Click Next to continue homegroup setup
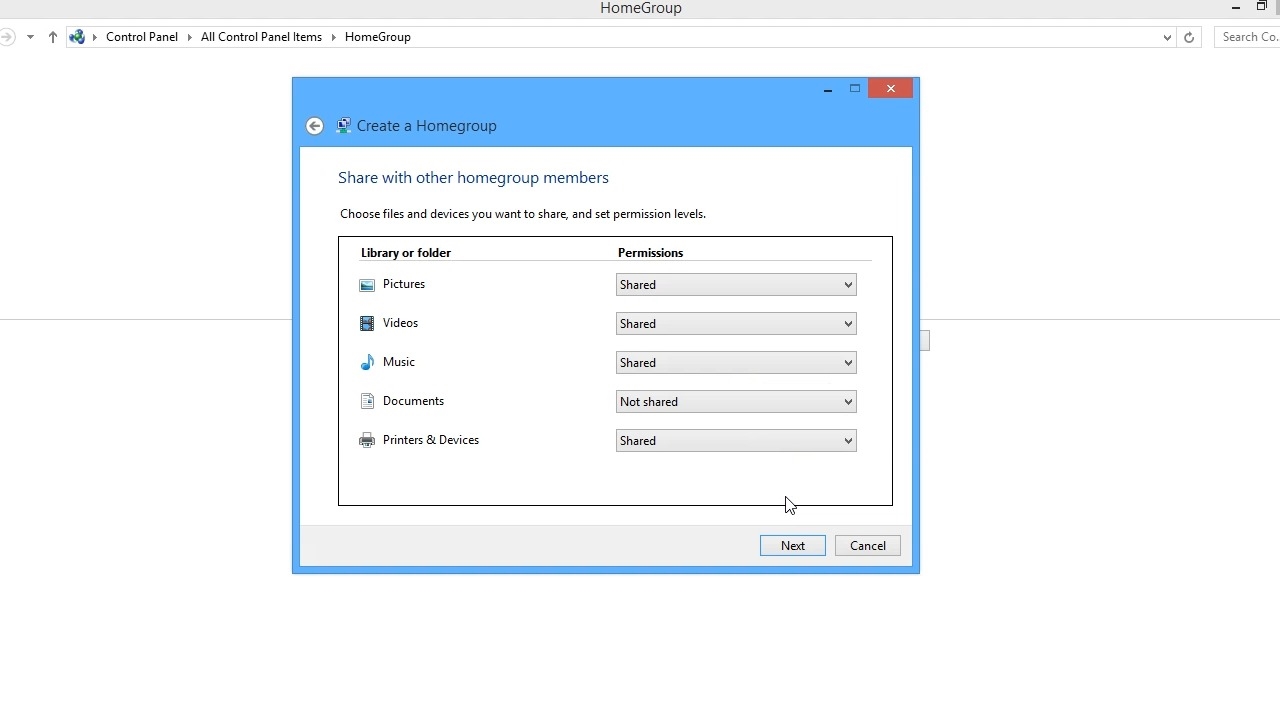The width and height of the screenshot is (1280, 720). tap(793, 546)
